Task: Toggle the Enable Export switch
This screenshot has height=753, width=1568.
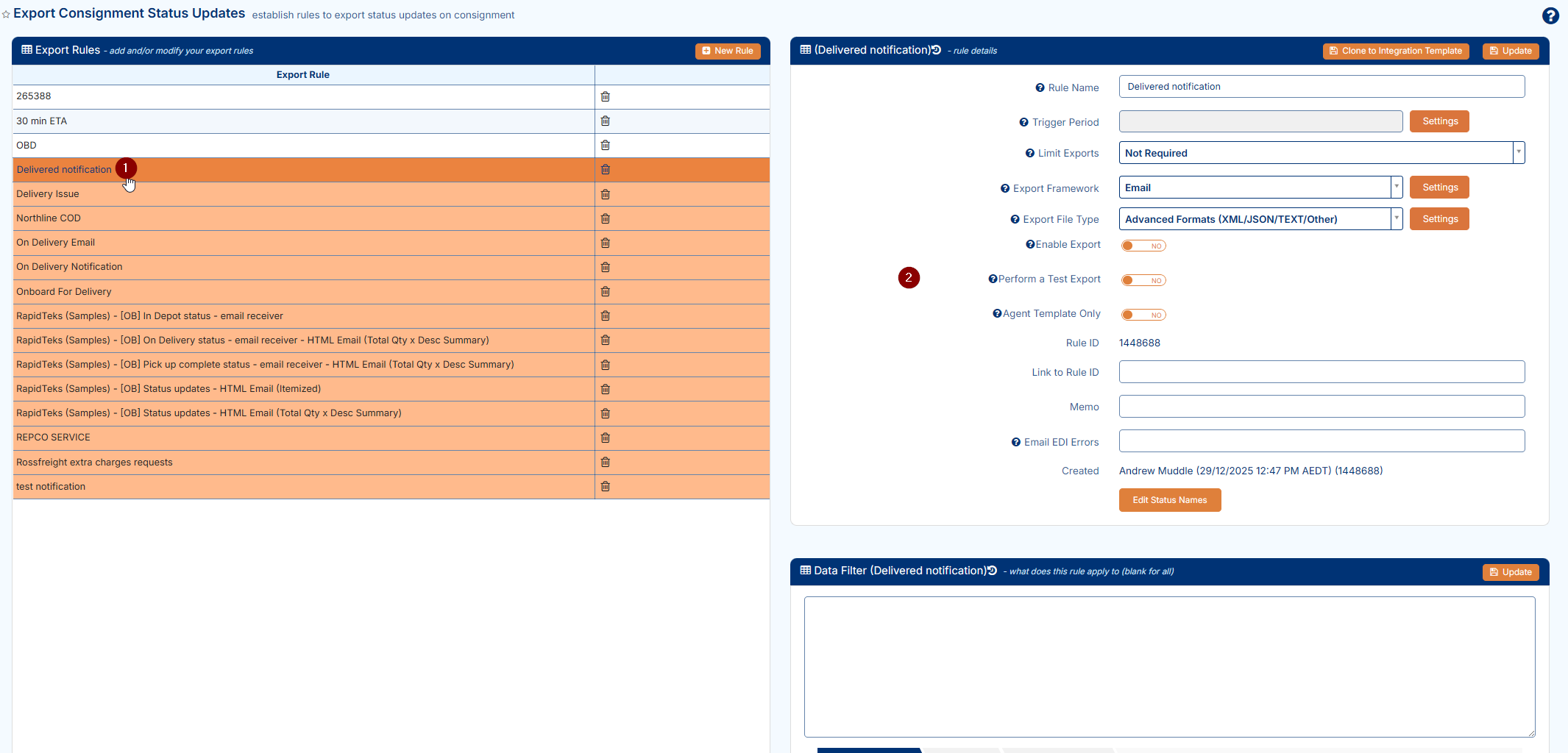Action: click(x=1143, y=246)
